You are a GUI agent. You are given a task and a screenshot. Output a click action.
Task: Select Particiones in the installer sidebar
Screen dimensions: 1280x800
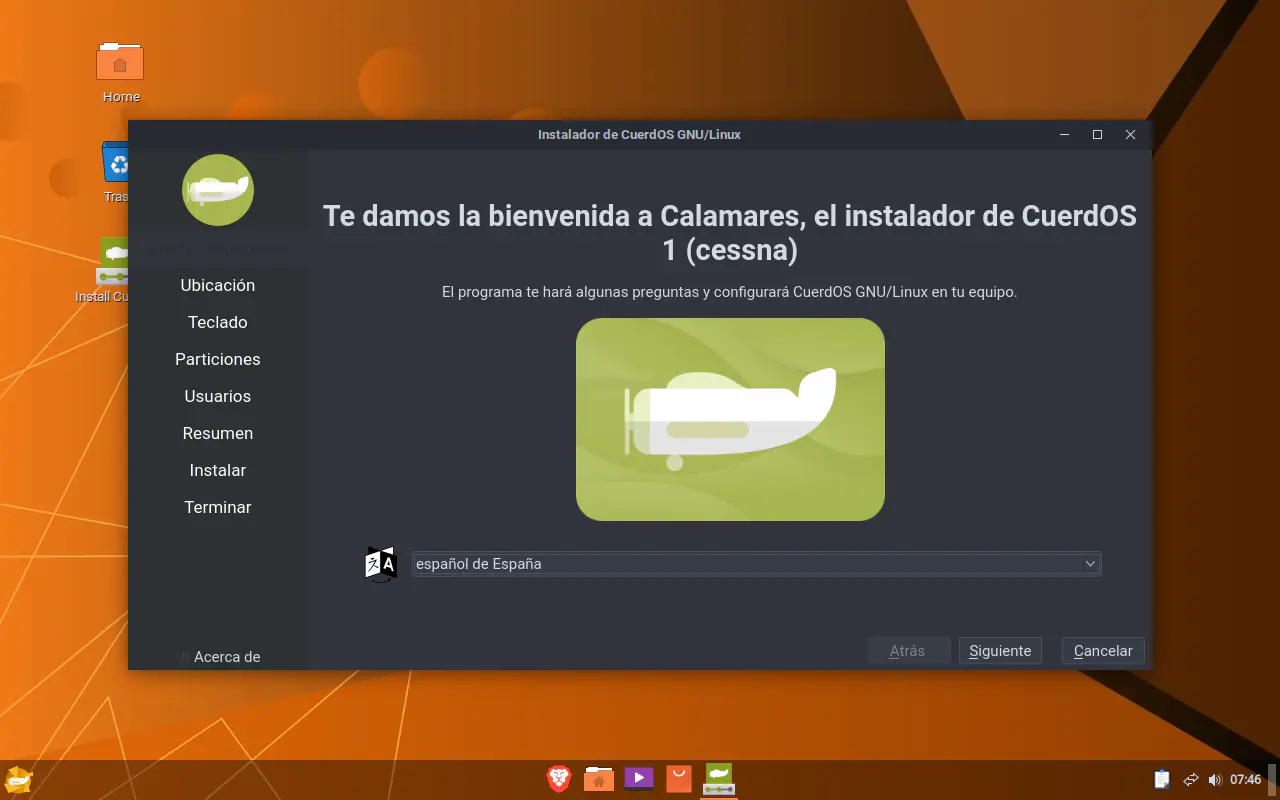[x=217, y=359]
